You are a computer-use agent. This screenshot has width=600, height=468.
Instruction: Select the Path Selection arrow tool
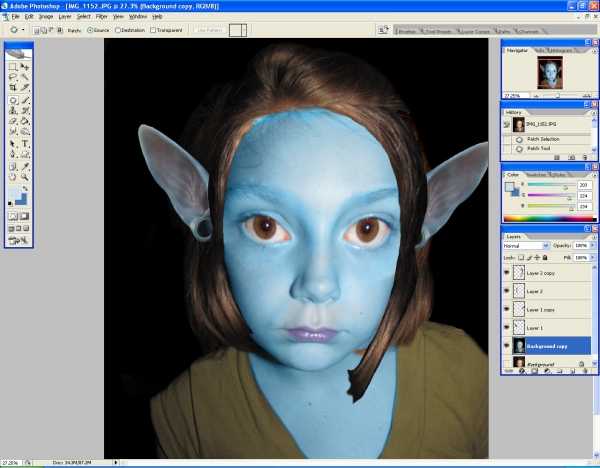point(13,144)
